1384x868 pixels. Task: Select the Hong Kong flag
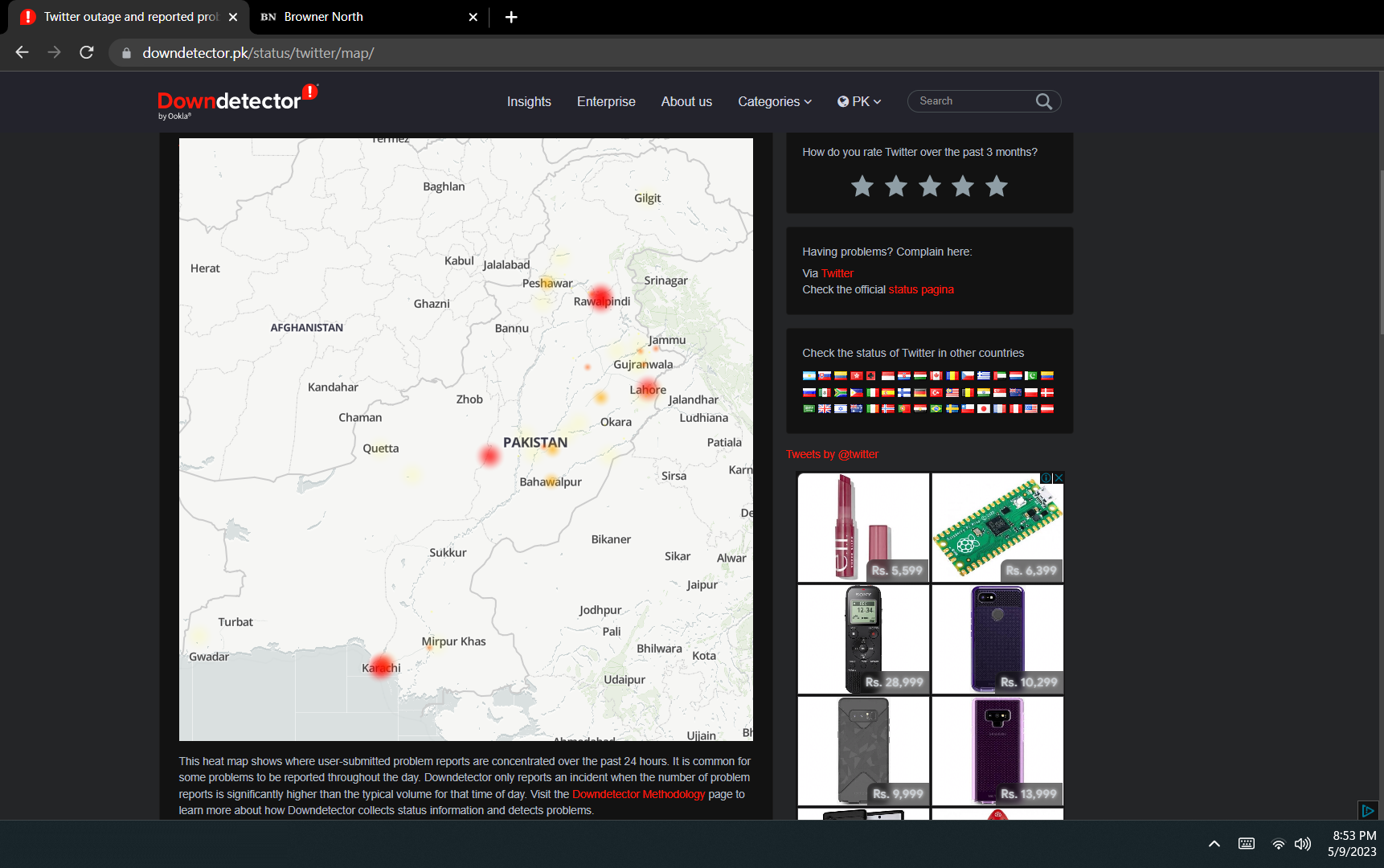pyautogui.click(x=857, y=375)
